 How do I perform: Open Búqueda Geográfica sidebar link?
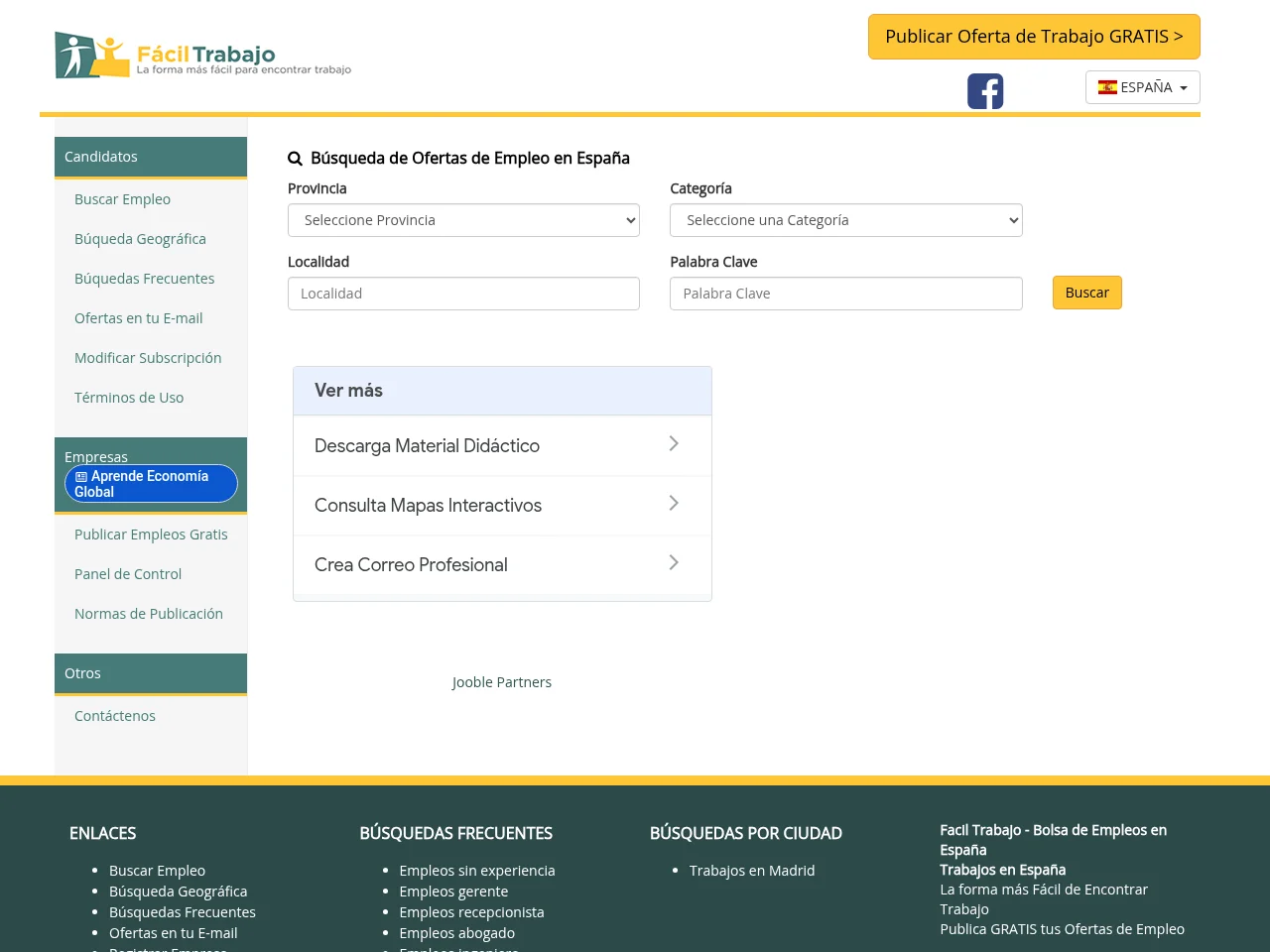point(140,239)
